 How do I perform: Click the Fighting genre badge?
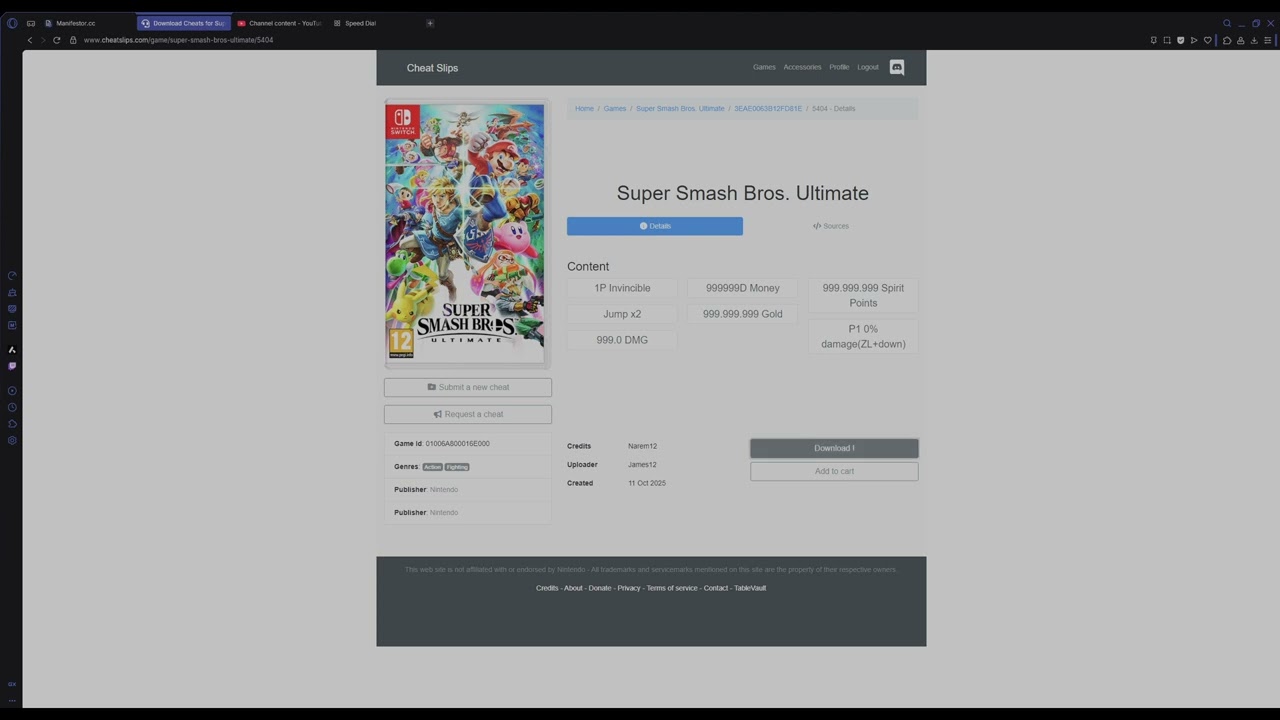pyautogui.click(x=457, y=467)
